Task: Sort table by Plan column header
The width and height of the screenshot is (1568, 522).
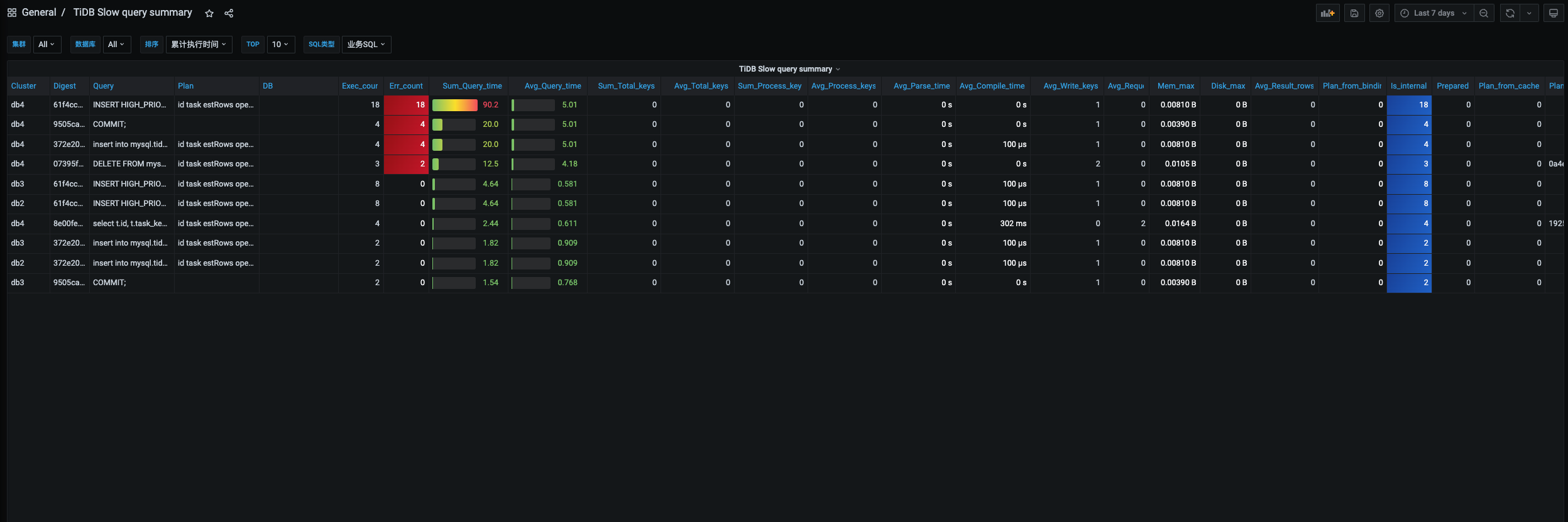Action: point(185,86)
